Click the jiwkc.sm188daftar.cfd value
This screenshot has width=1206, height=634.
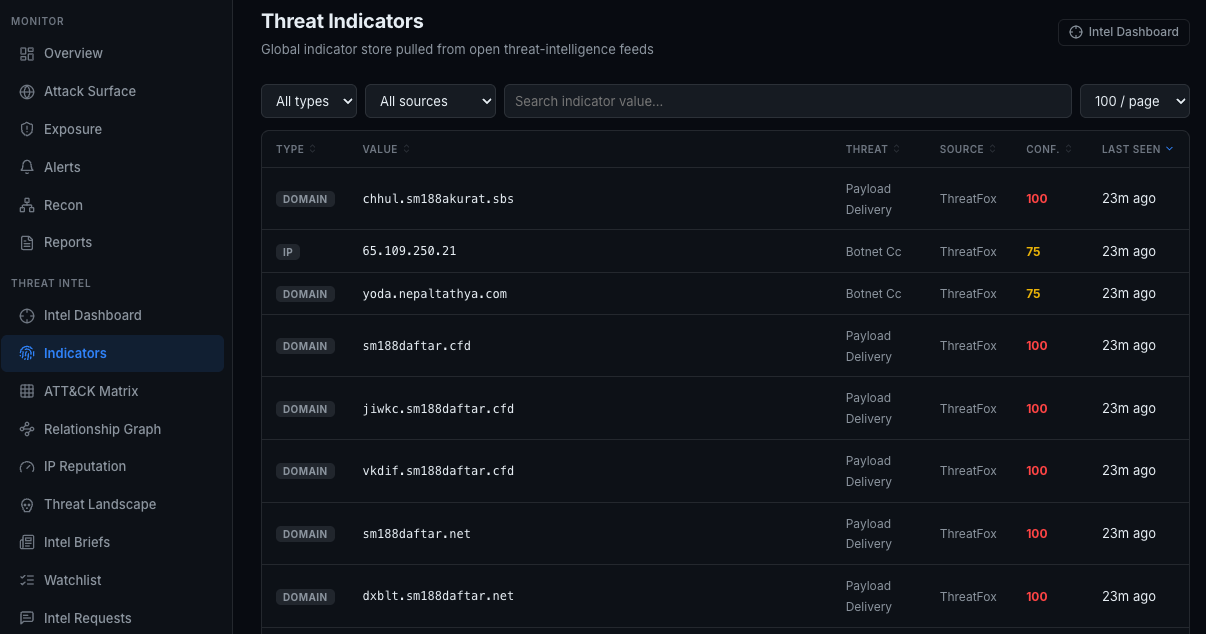(438, 409)
